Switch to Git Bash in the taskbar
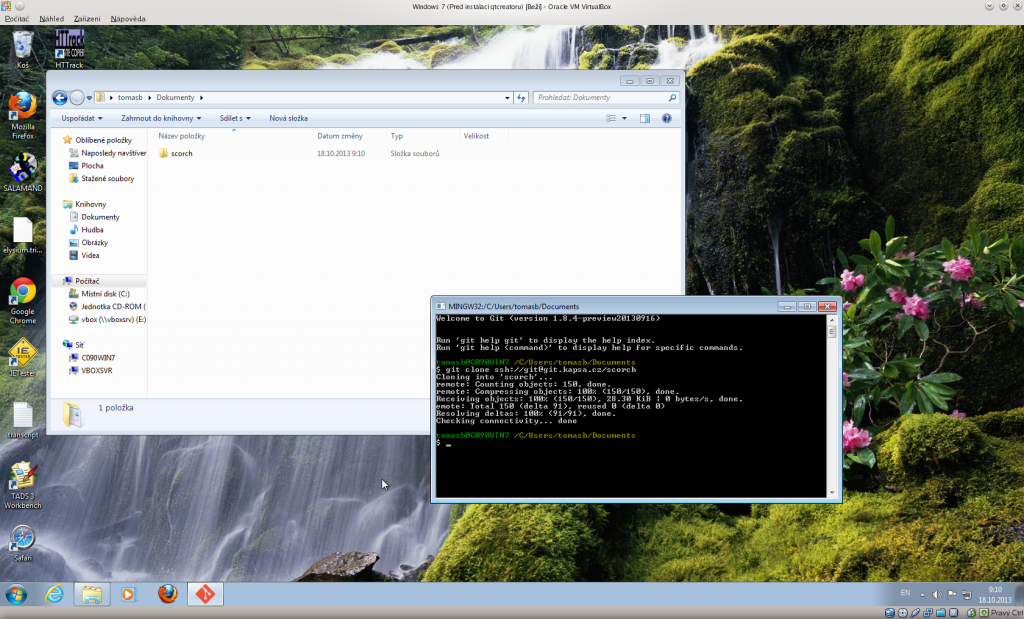This screenshot has height=619, width=1024. [205, 594]
